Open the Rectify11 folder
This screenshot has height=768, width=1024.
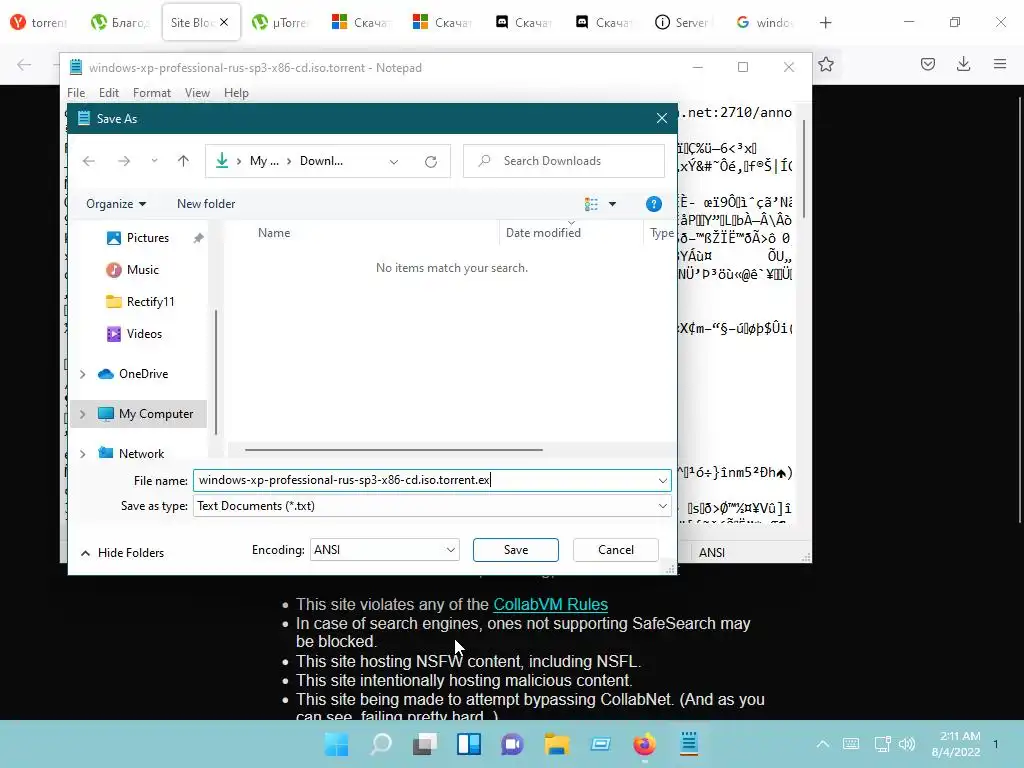[x=150, y=302]
